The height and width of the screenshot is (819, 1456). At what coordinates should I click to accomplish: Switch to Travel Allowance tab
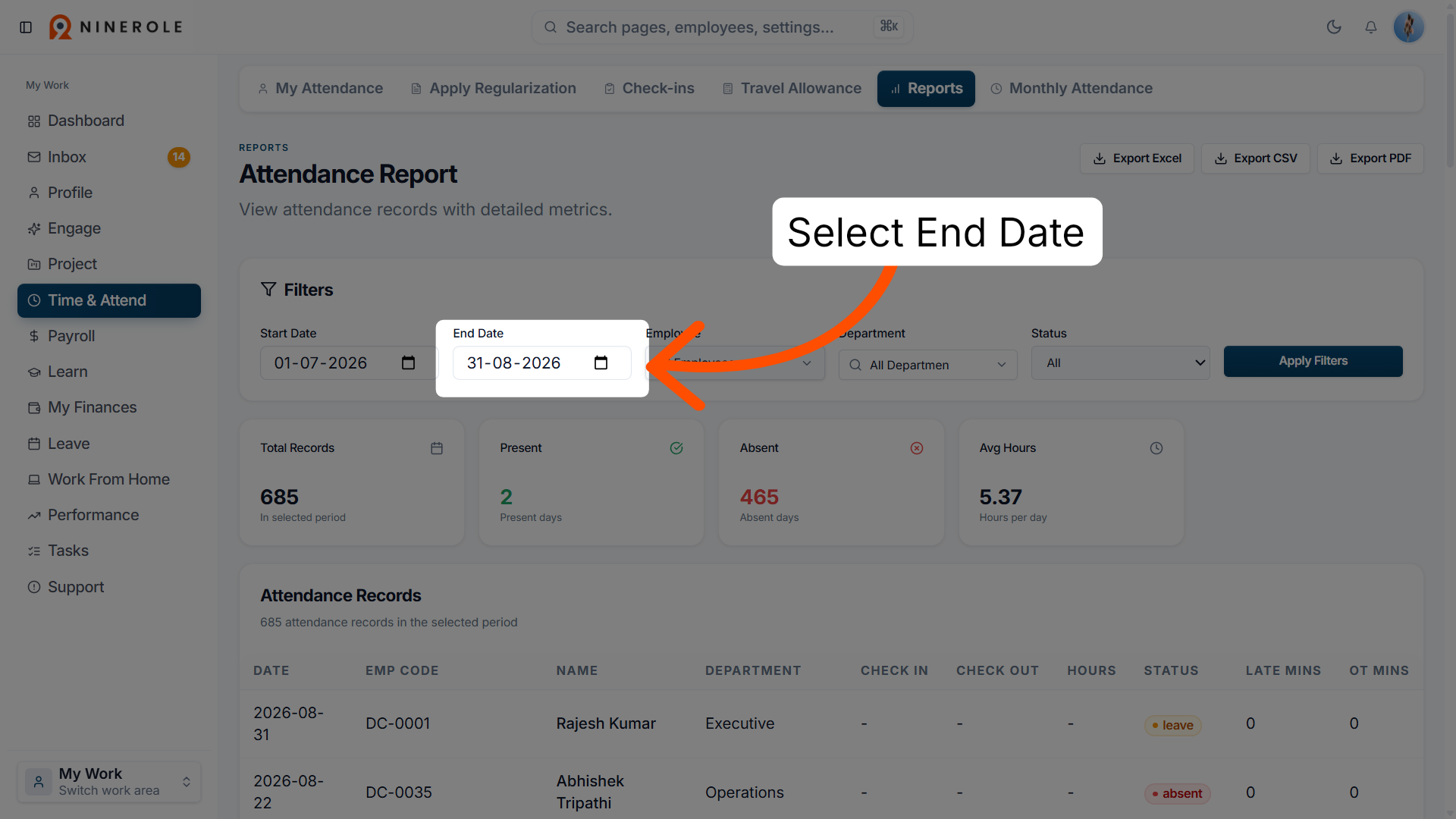(x=792, y=89)
